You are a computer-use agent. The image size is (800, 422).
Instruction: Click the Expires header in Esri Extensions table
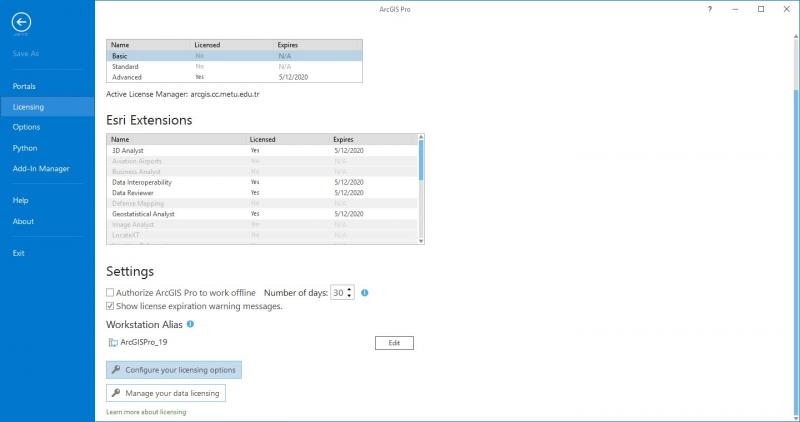click(x=343, y=139)
